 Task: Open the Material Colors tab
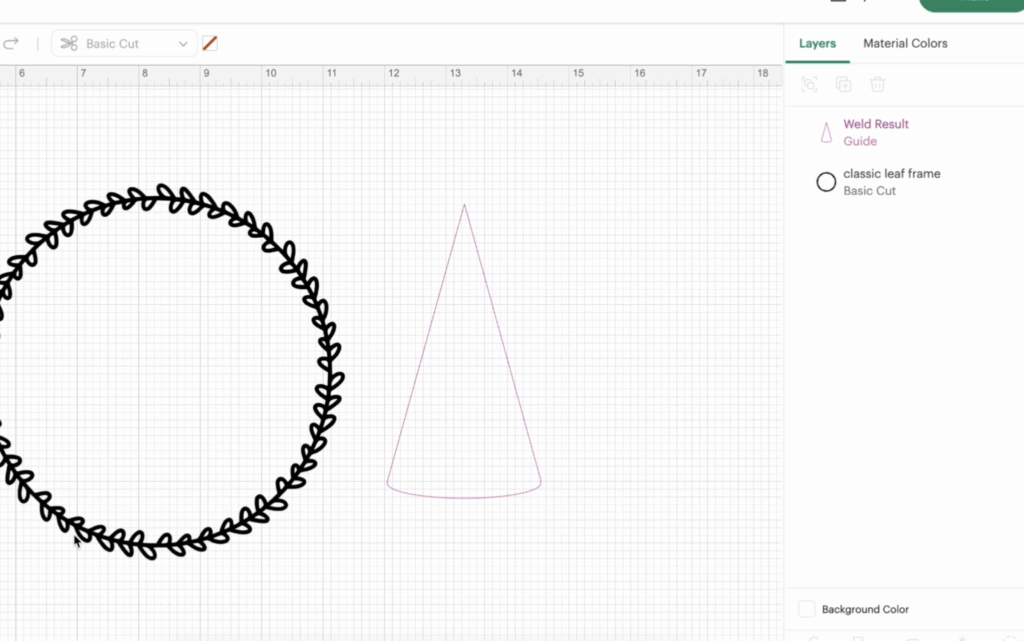coord(905,44)
